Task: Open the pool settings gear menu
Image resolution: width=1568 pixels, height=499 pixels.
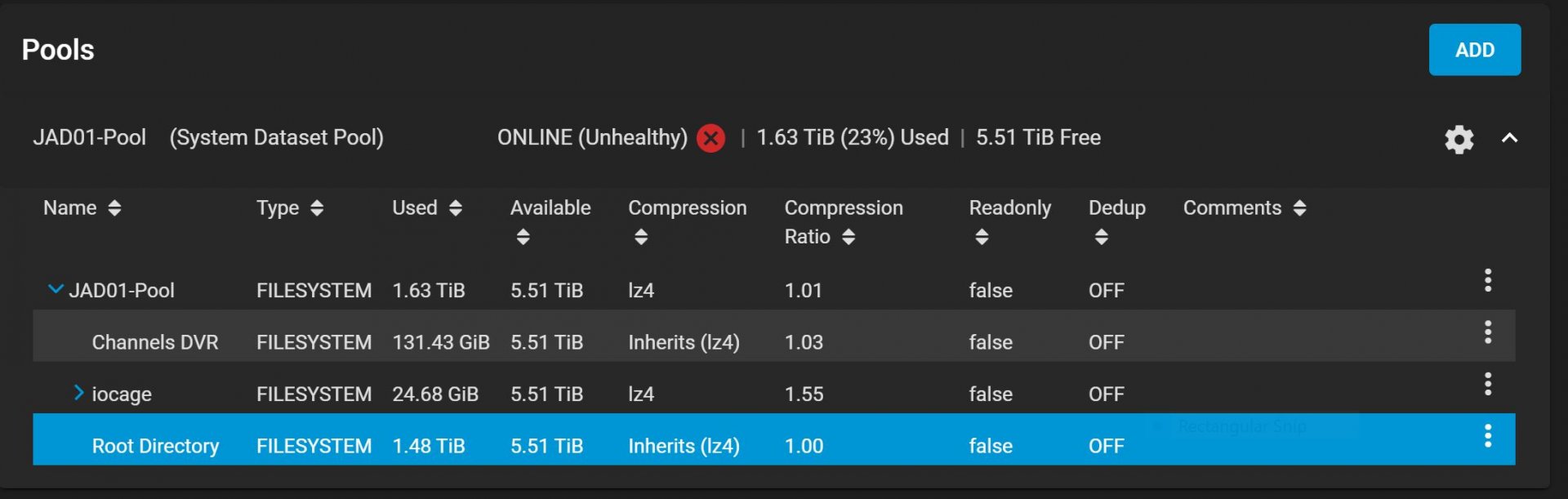Action: tap(1459, 139)
